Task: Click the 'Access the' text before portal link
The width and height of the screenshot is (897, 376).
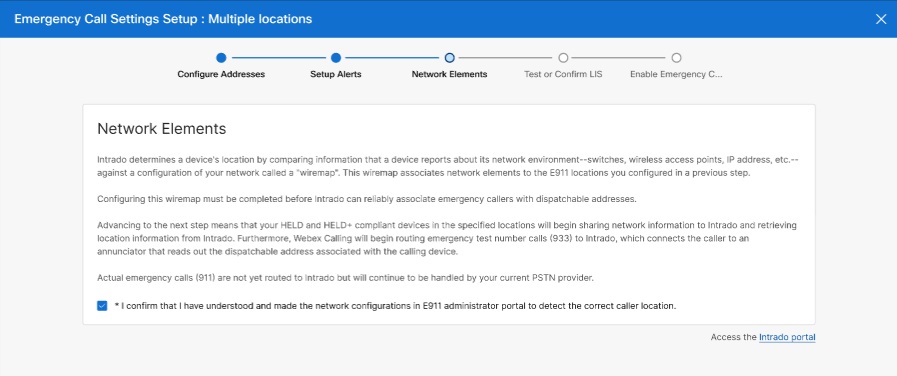Action: point(733,338)
